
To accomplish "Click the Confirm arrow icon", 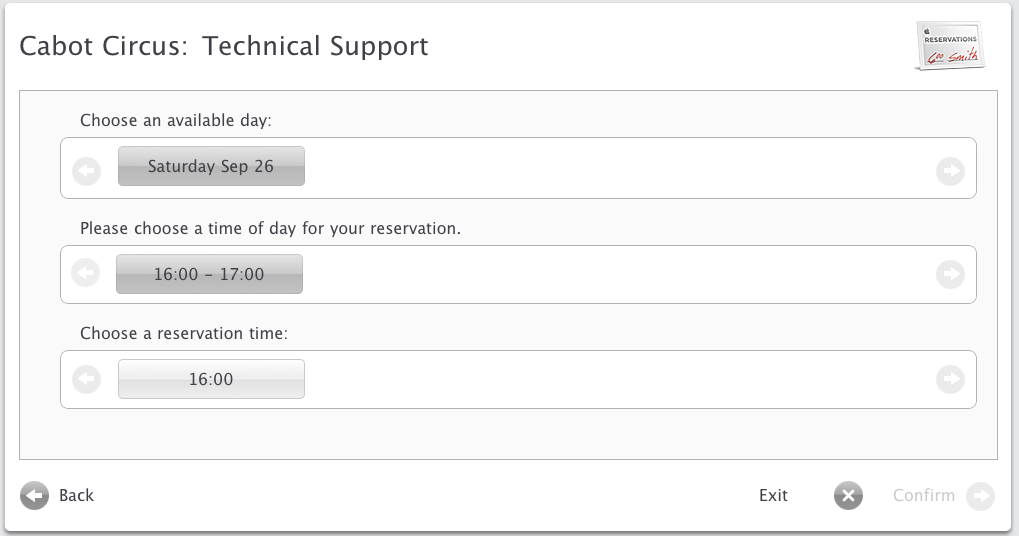I will coord(981,495).
